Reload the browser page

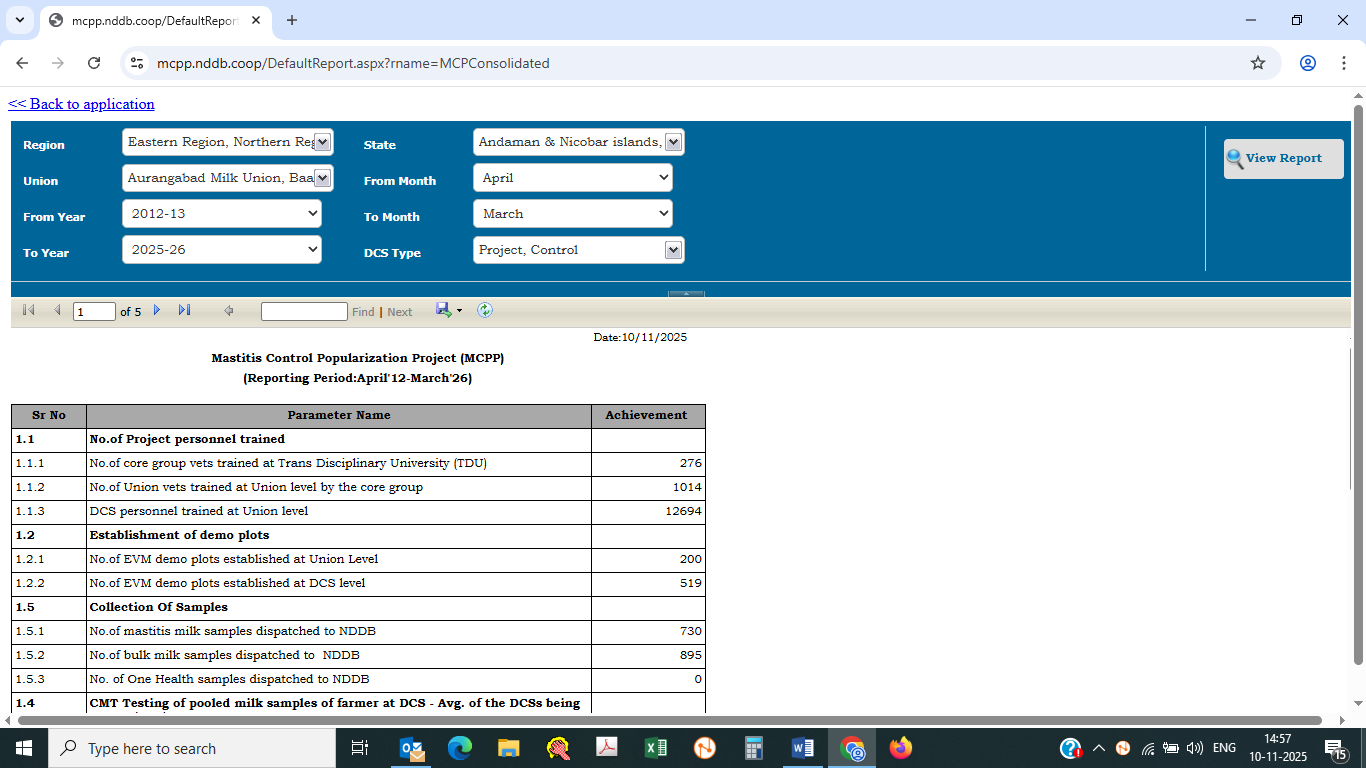click(94, 63)
